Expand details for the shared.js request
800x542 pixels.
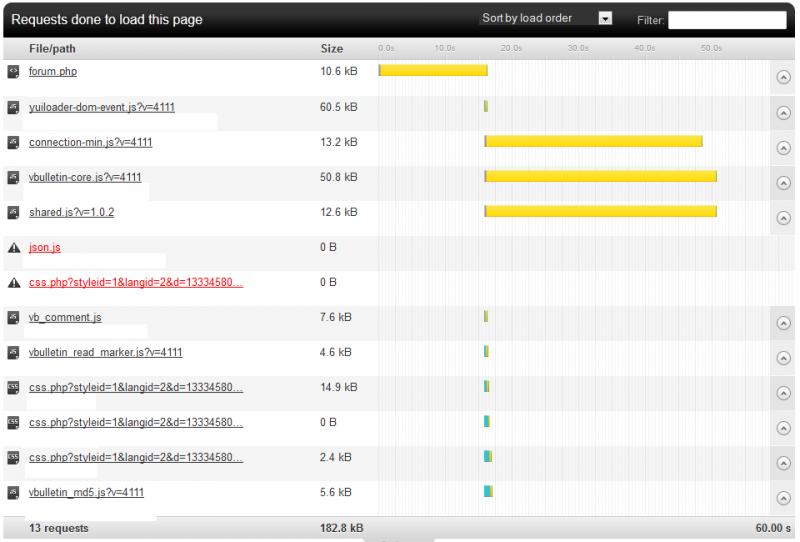click(783, 218)
